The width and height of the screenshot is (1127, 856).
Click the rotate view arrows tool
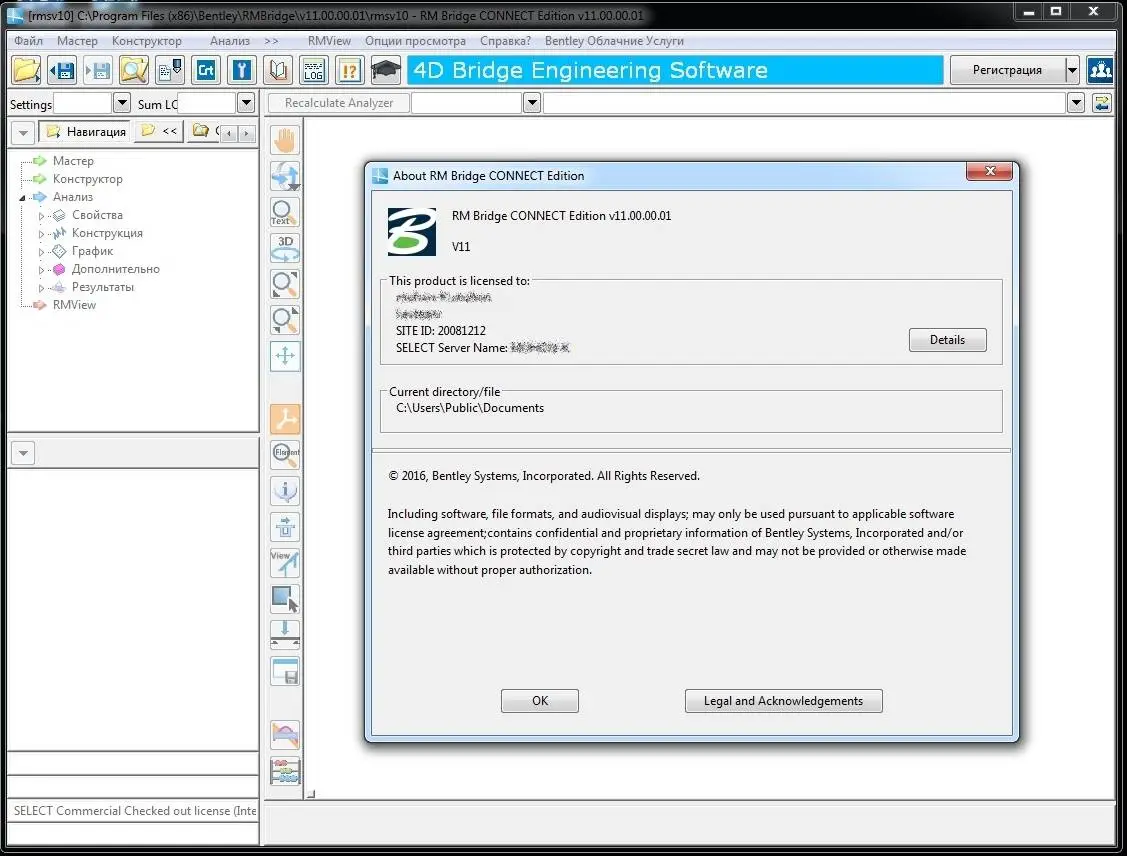pos(285,175)
